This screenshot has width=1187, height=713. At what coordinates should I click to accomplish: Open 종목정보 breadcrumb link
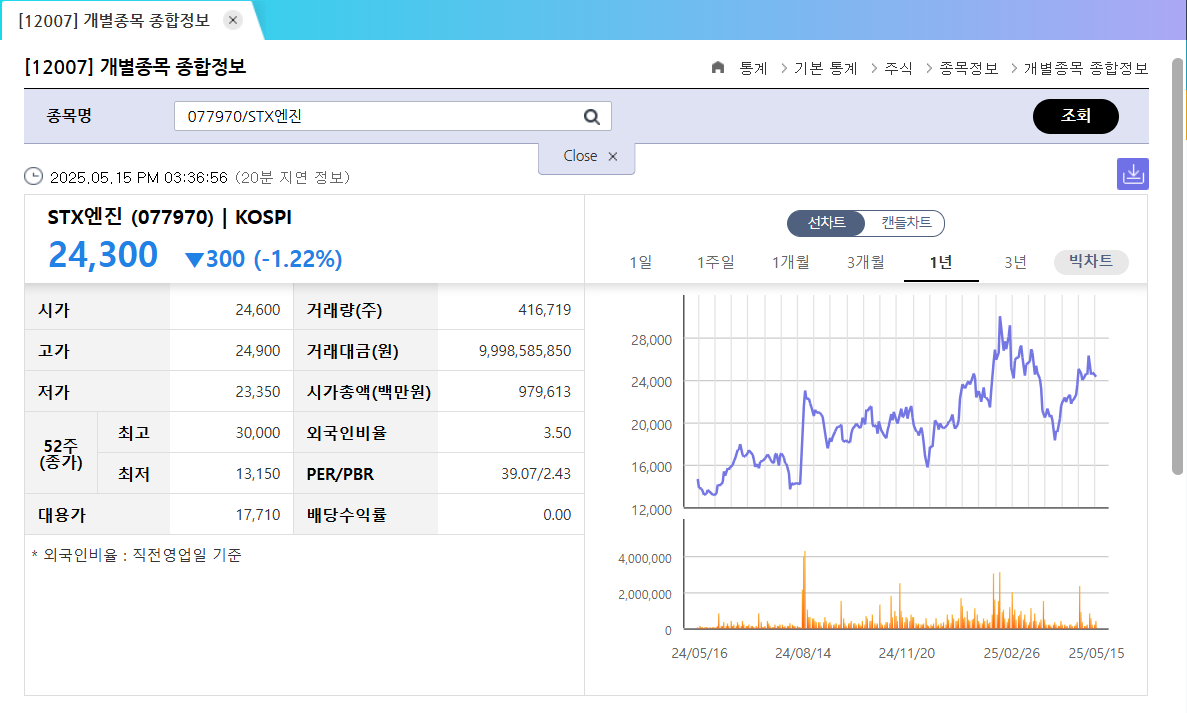tap(968, 68)
